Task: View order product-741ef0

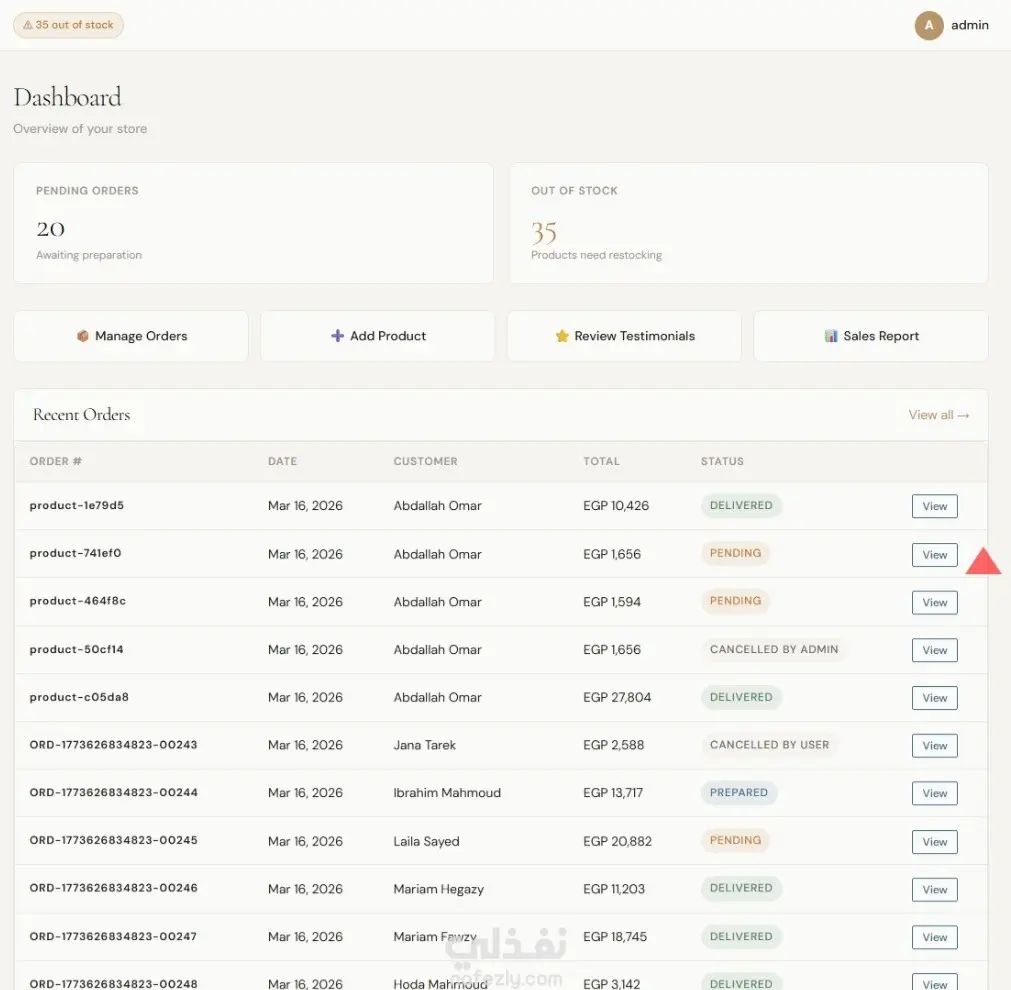Action: point(934,555)
